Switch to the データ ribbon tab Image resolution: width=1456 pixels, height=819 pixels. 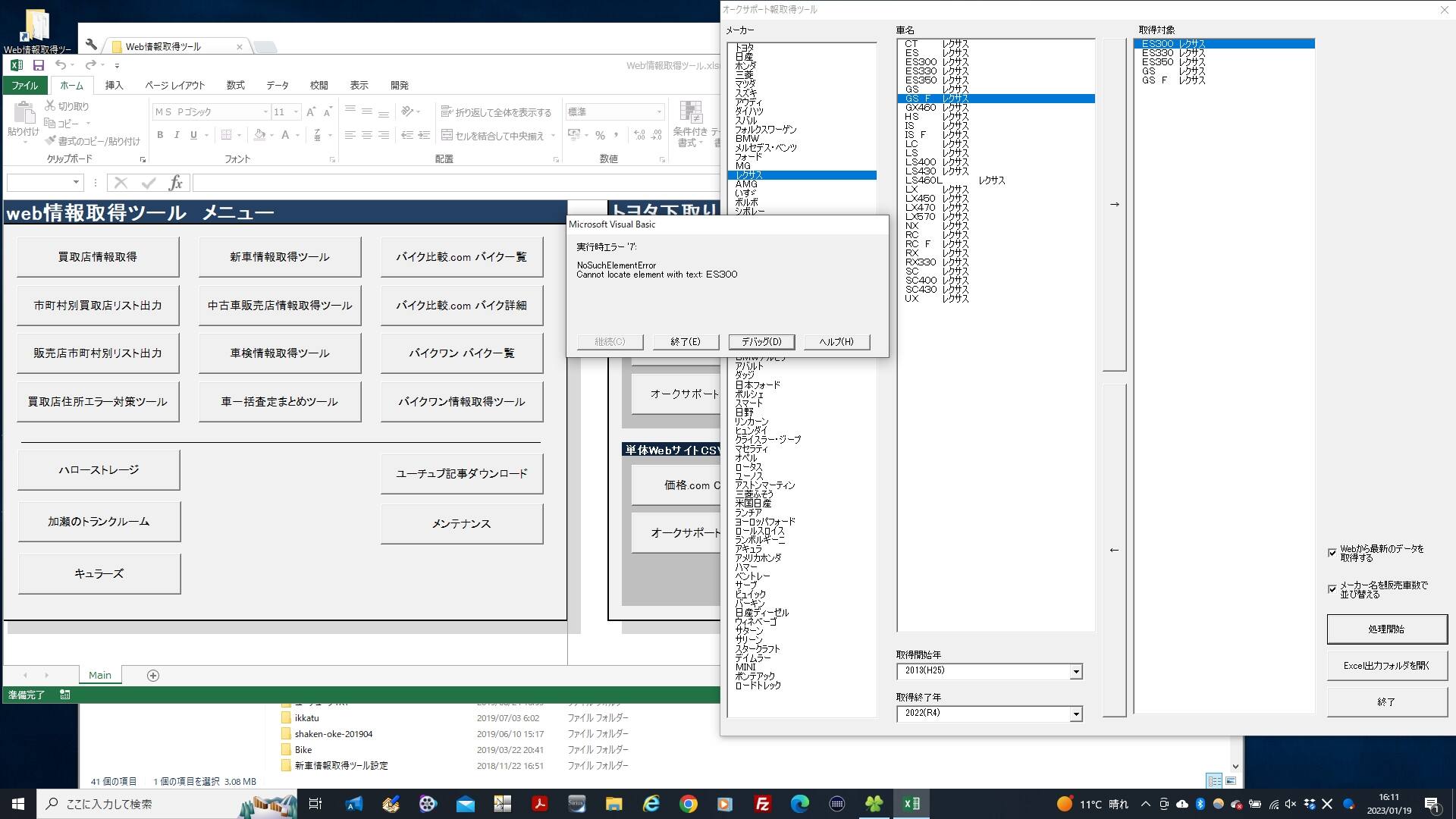(277, 86)
